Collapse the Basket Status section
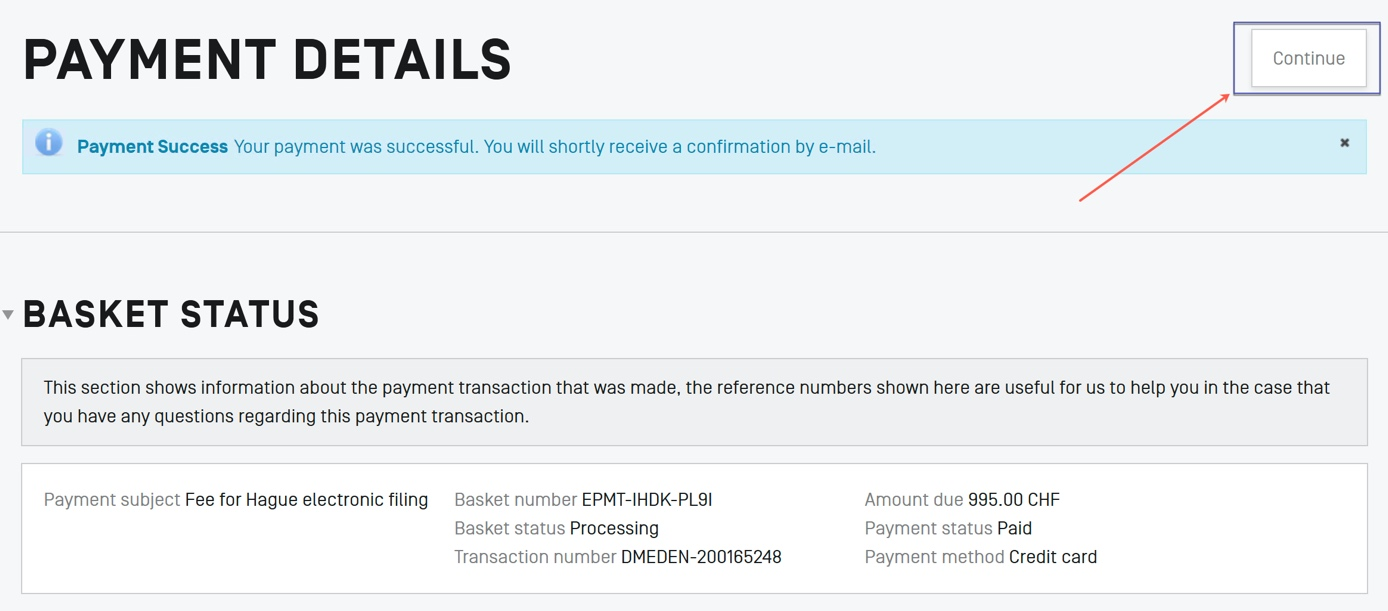The width and height of the screenshot is (1388, 611). [x=8, y=315]
